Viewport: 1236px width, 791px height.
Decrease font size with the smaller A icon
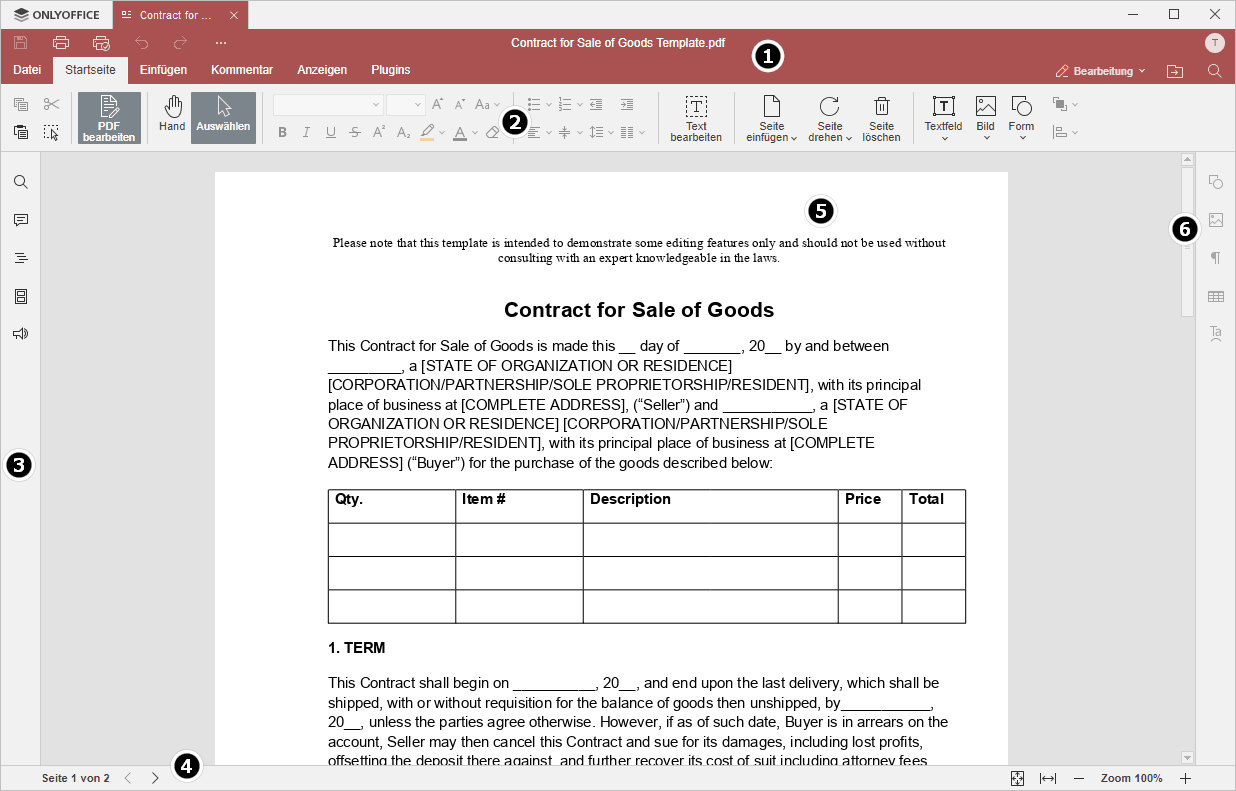pyautogui.click(x=460, y=104)
